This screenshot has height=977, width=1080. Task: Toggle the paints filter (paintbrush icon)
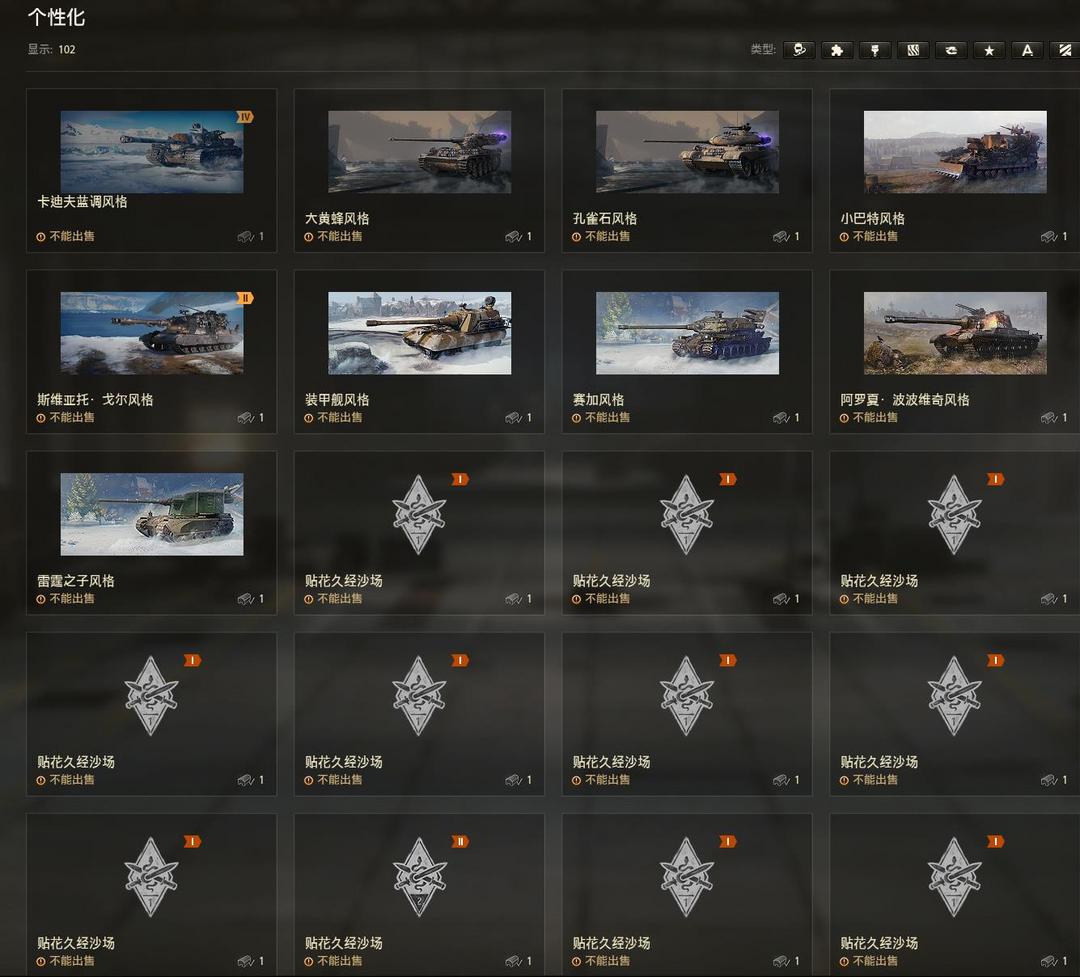click(x=875, y=50)
